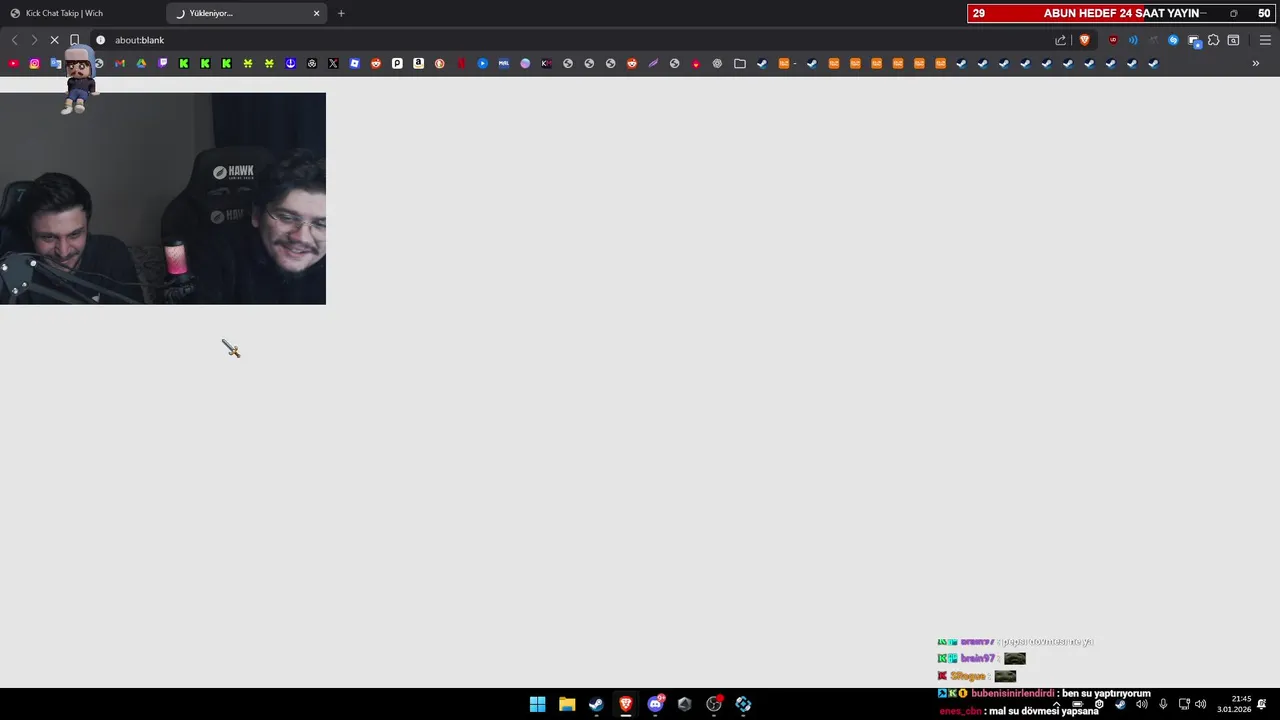This screenshot has height=720, width=1280.
Task: Toggle the sidebar panel icon
Action: pos(1233,40)
